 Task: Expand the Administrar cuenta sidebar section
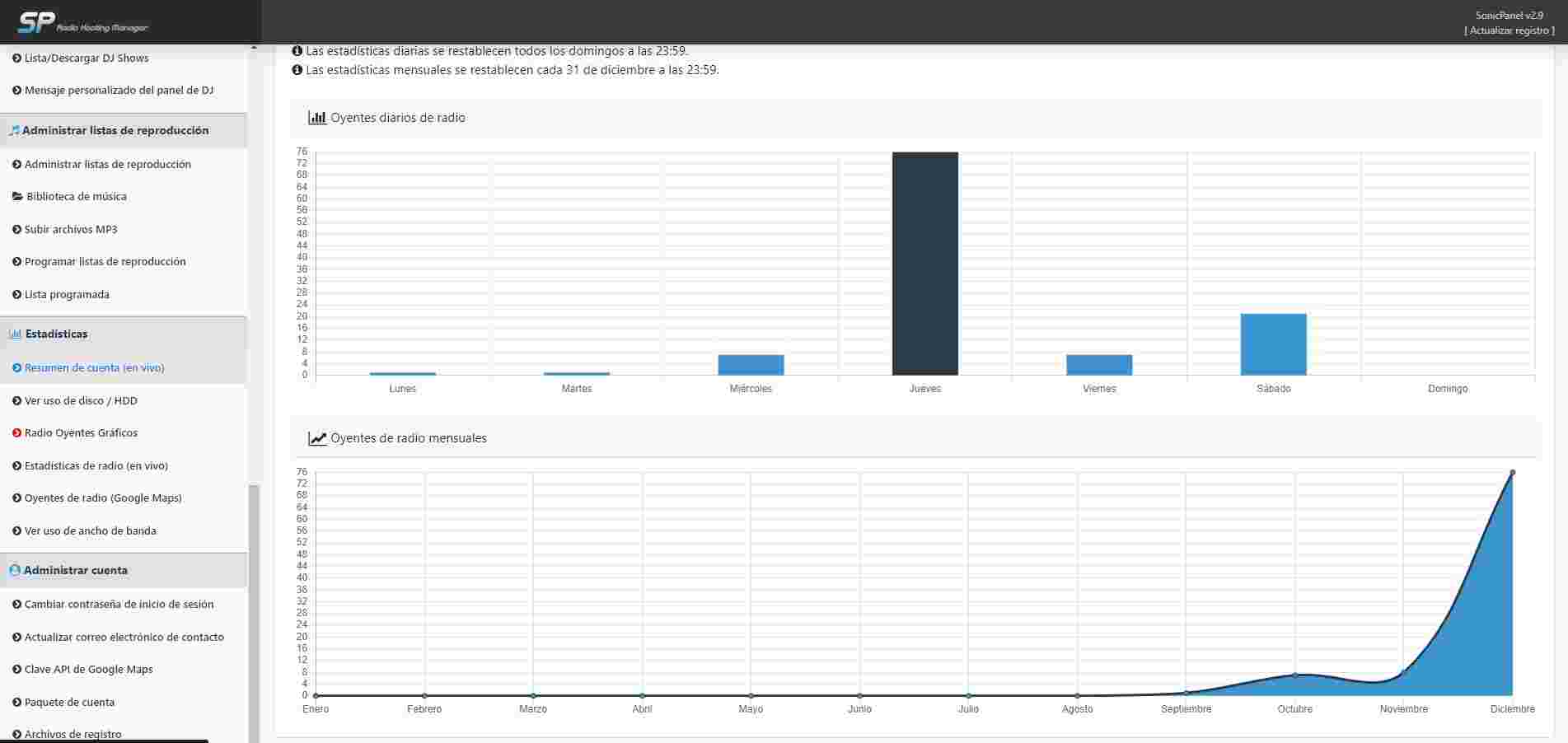tap(75, 570)
